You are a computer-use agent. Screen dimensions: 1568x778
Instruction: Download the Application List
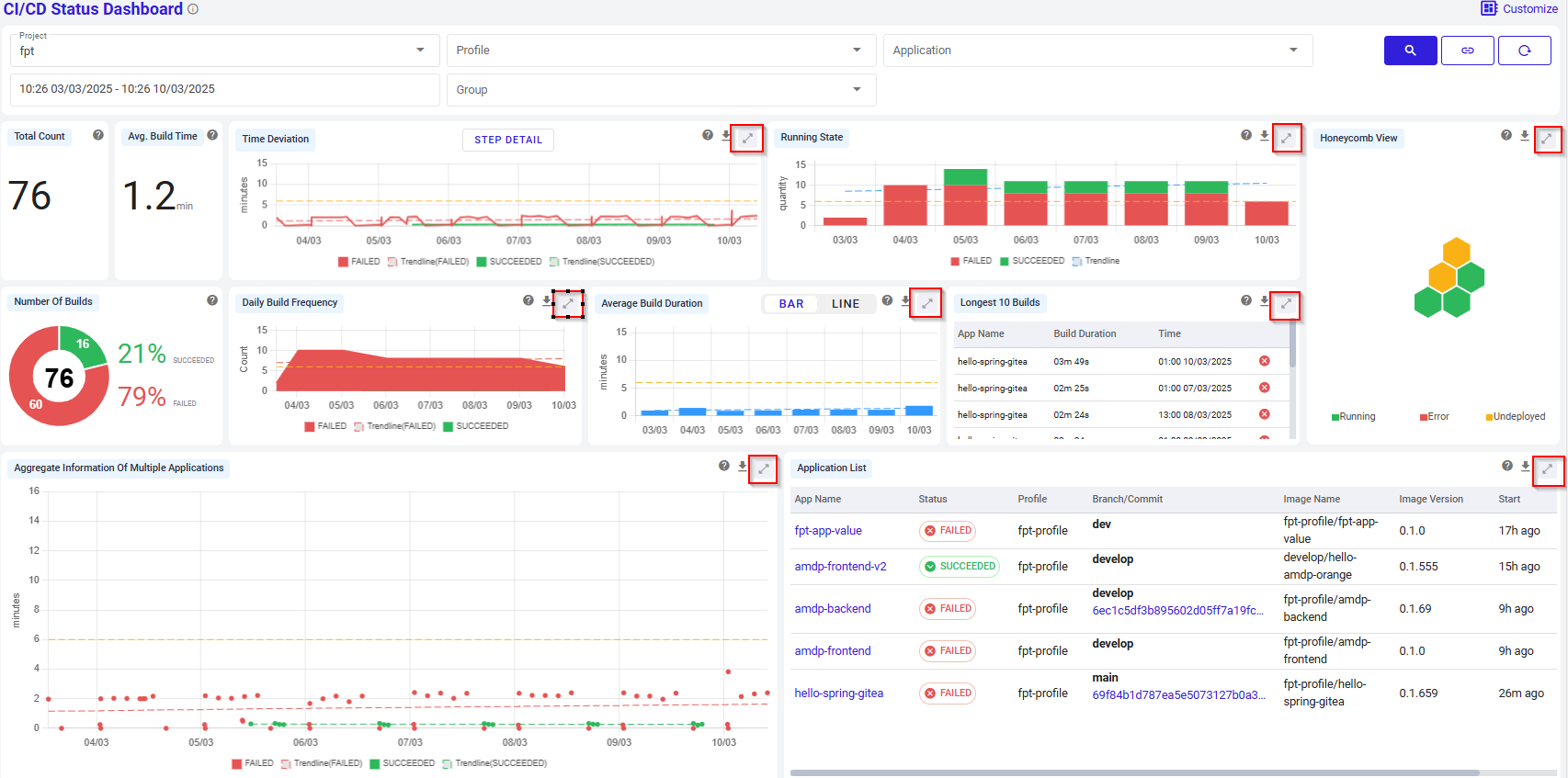point(1526,467)
